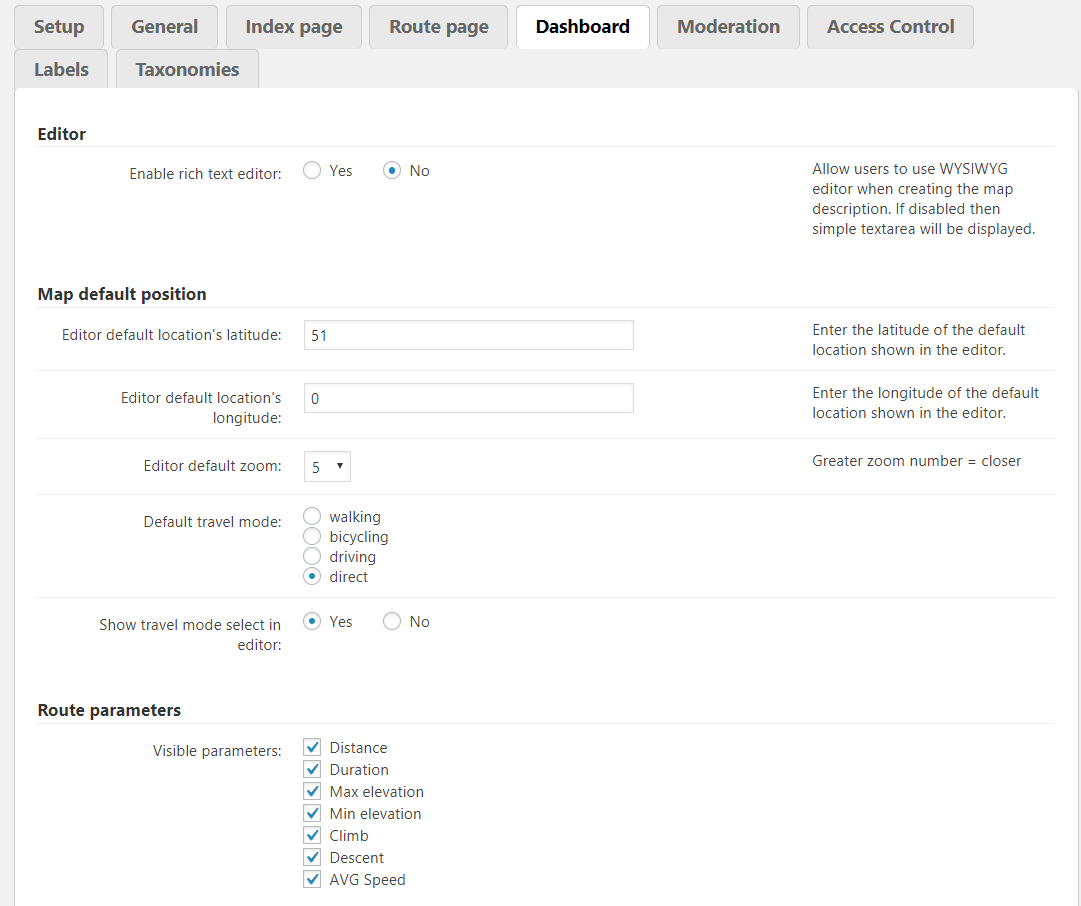Select walking as default travel mode
Screen dimensions: 1081x906
(312, 516)
